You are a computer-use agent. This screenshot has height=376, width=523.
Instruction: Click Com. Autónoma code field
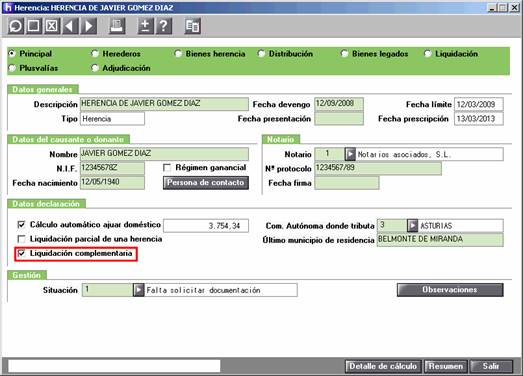click(x=392, y=226)
